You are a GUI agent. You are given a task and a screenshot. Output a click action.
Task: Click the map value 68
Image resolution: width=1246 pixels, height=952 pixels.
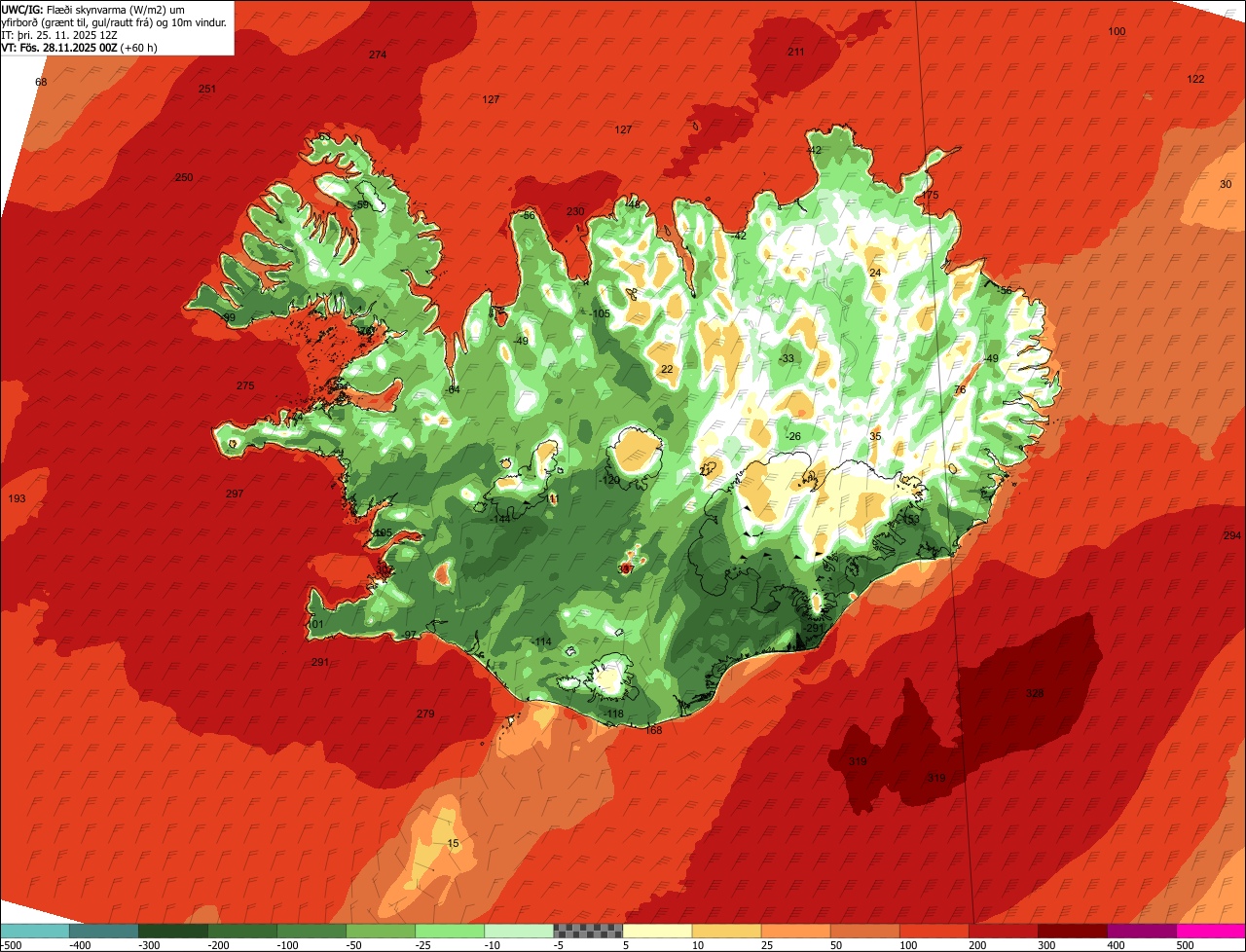41,82
